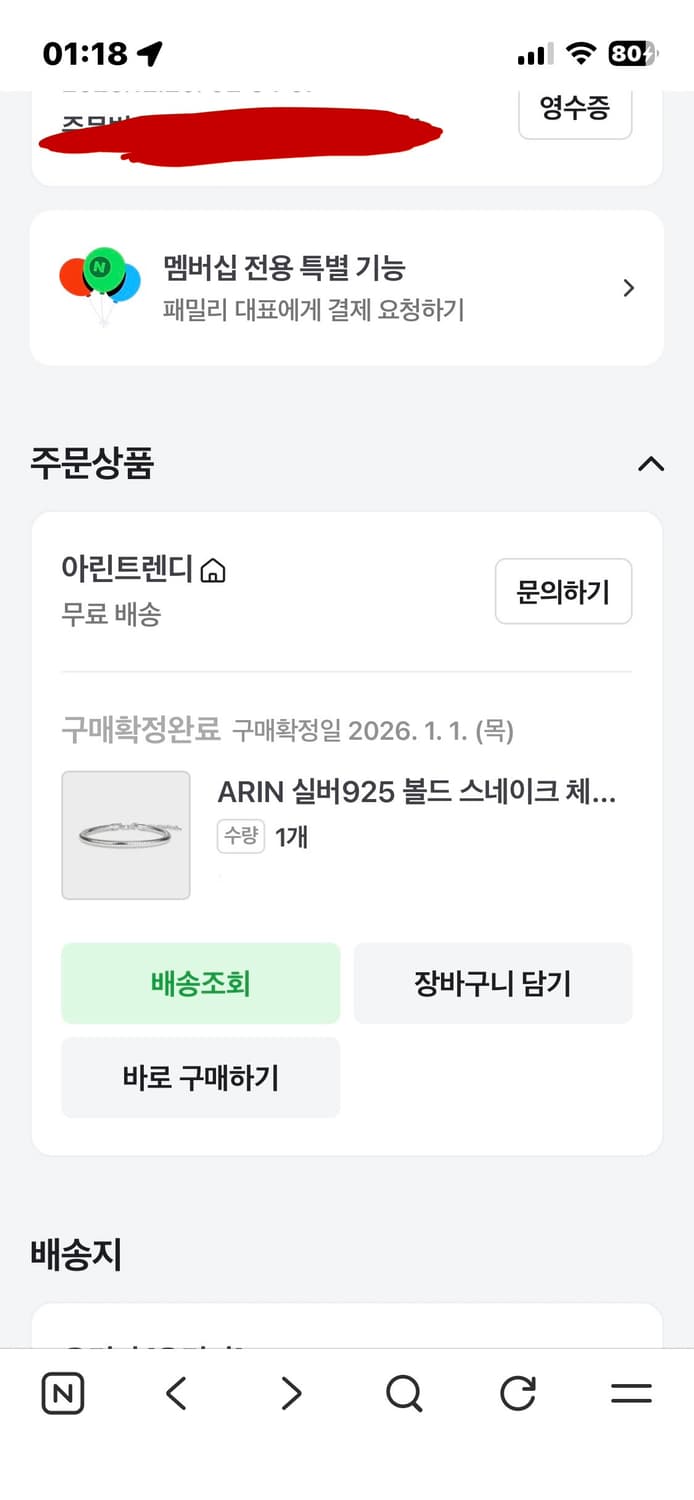Tap the 주문상품 section heading

[x=89, y=461]
